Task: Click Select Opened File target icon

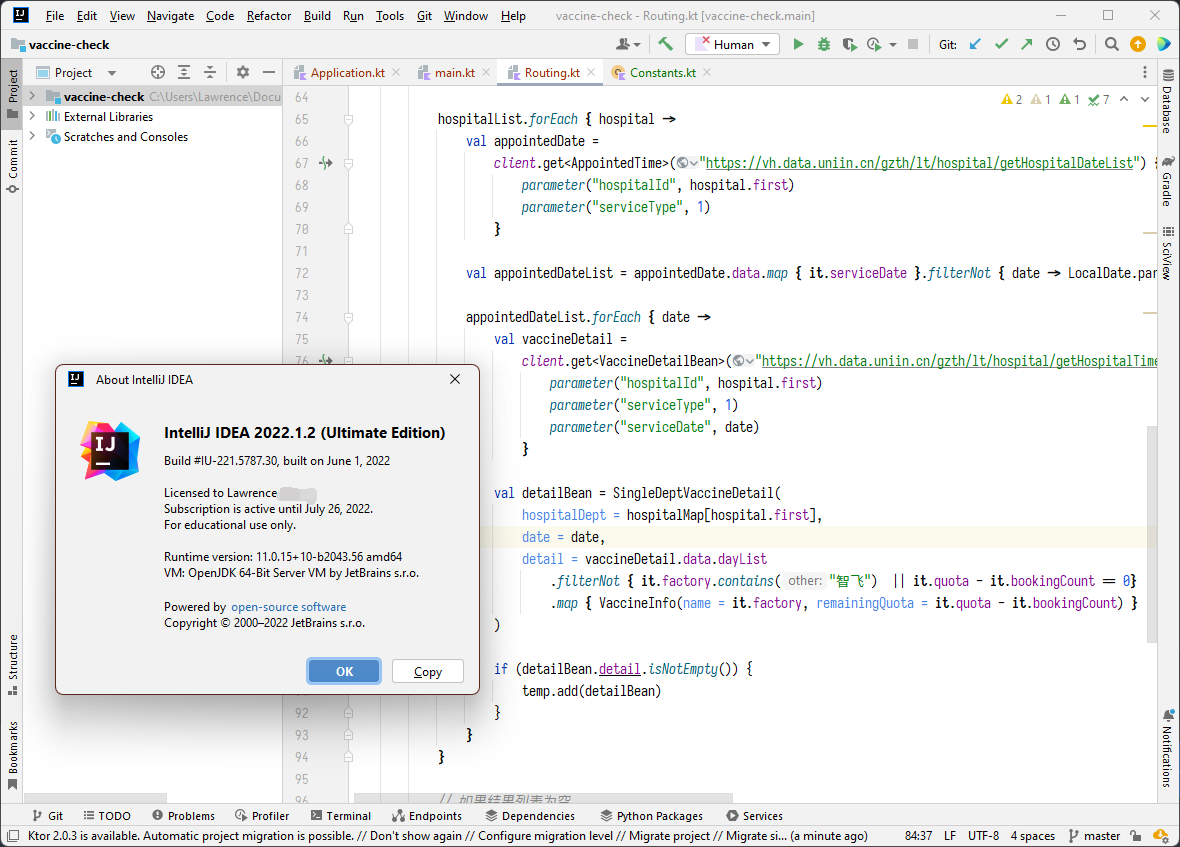Action: [x=157, y=72]
